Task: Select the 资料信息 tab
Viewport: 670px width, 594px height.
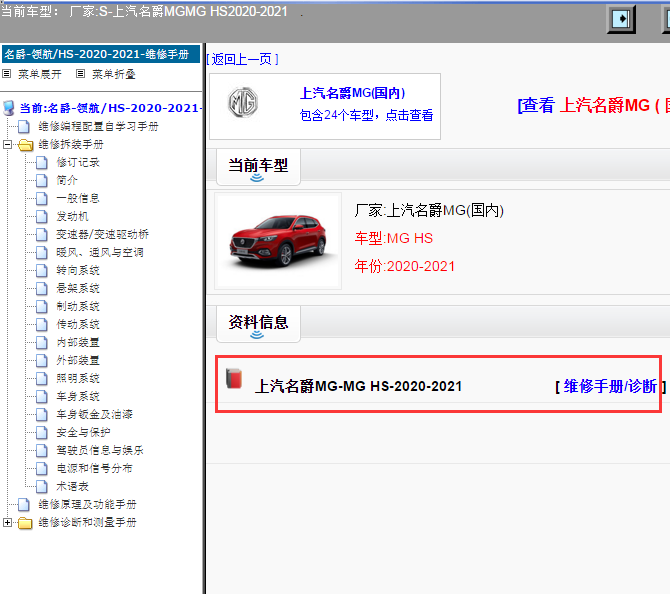Action: click(x=258, y=323)
